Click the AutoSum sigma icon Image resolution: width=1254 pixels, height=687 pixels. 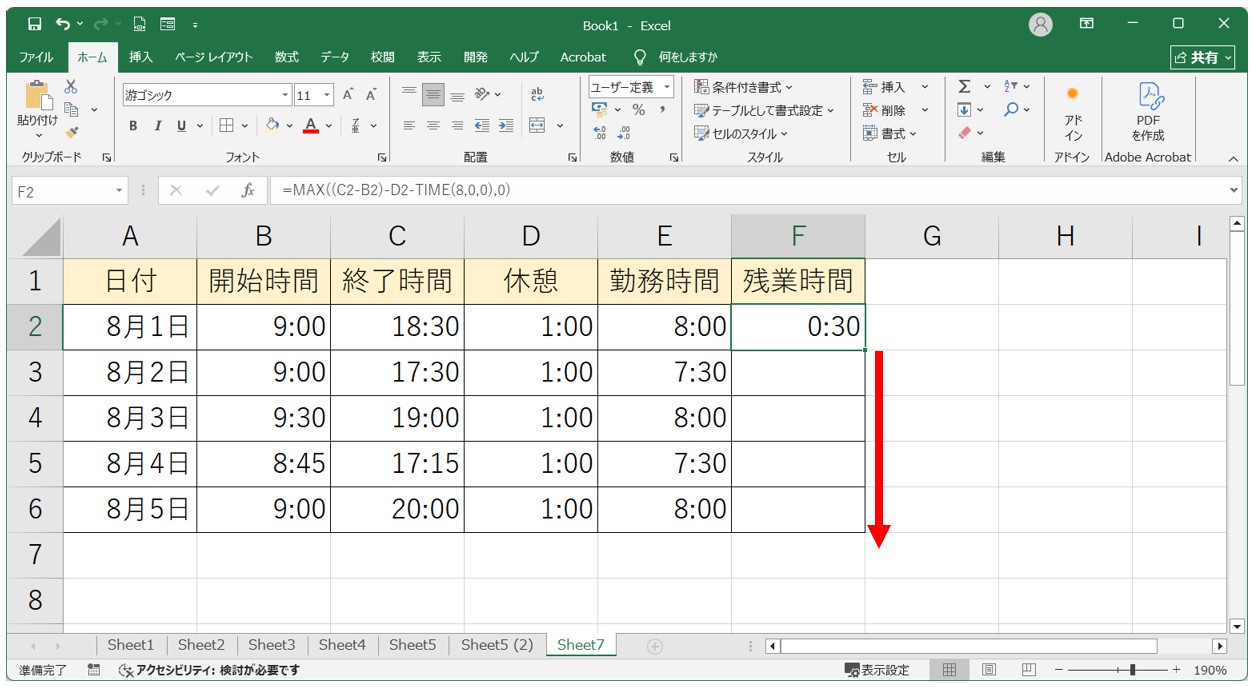964,87
